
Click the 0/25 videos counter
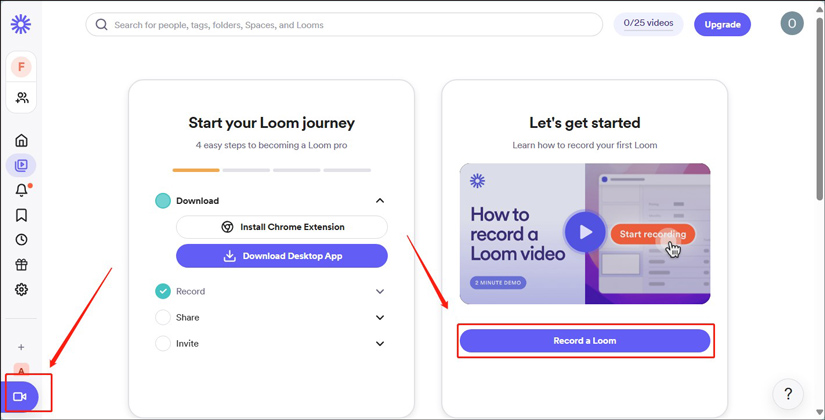[x=648, y=24]
